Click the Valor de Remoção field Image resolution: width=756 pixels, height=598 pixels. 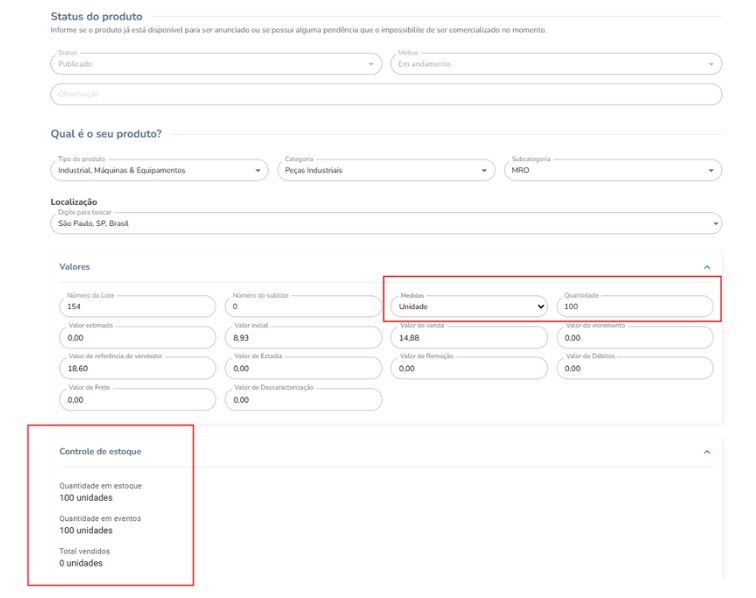click(x=469, y=368)
